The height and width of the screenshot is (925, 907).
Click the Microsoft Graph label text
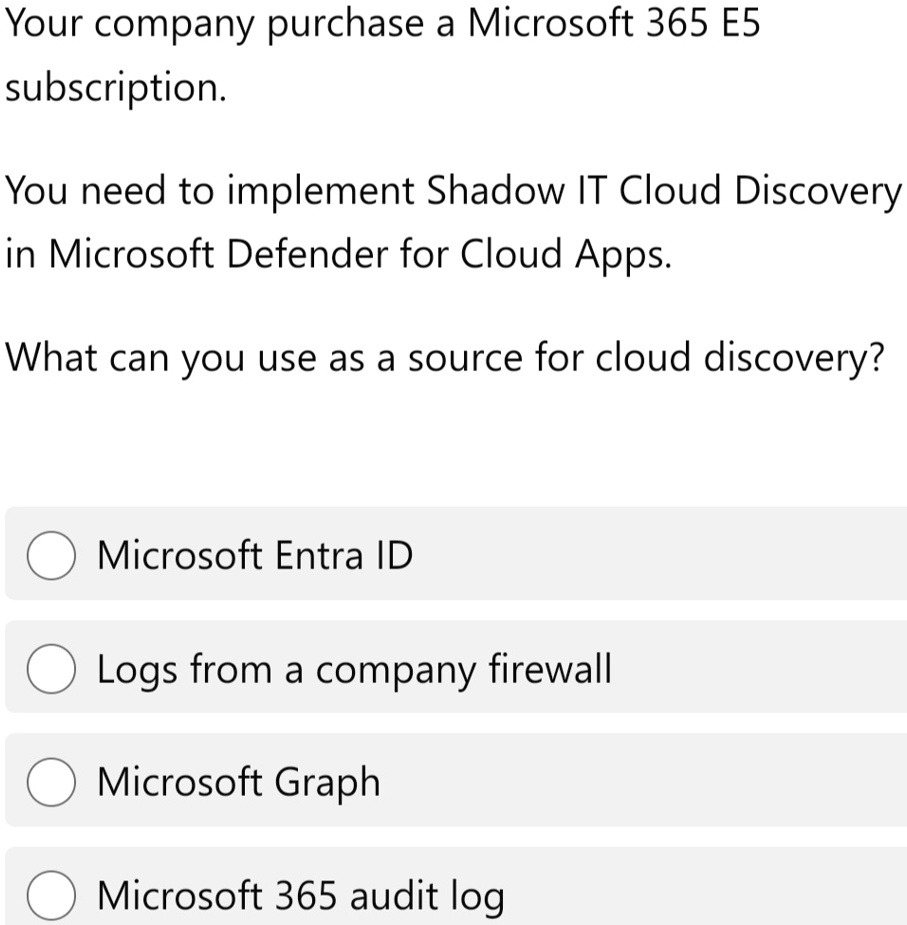pos(238,782)
